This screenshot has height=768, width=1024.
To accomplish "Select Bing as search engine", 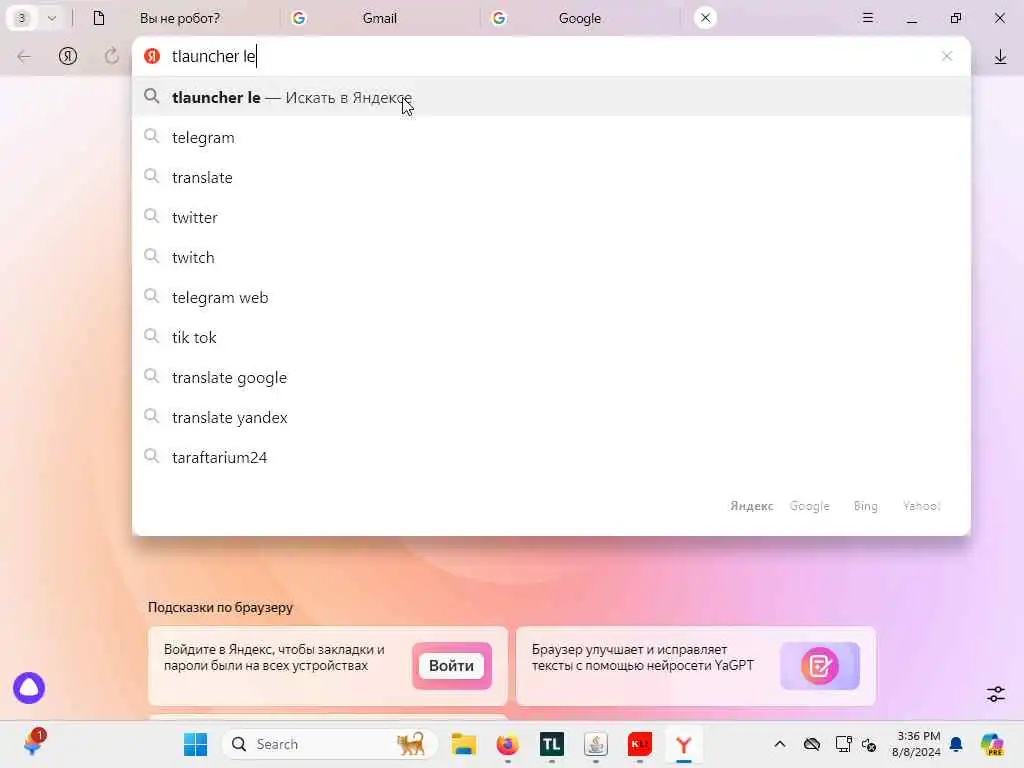I will (865, 505).
